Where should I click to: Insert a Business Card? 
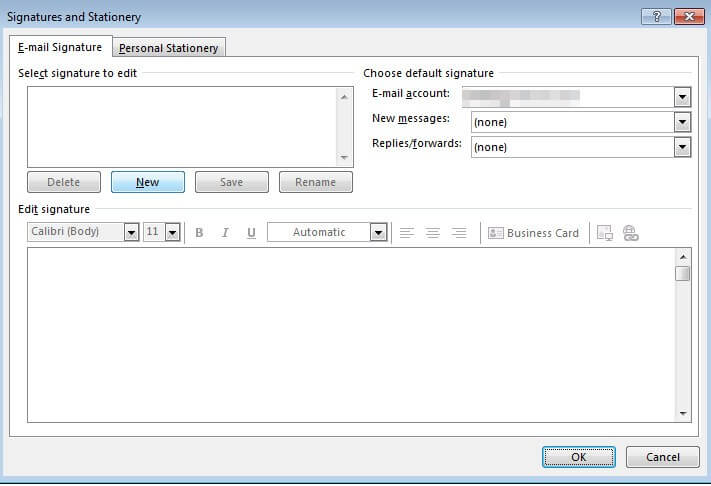pyautogui.click(x=533, y=233)
